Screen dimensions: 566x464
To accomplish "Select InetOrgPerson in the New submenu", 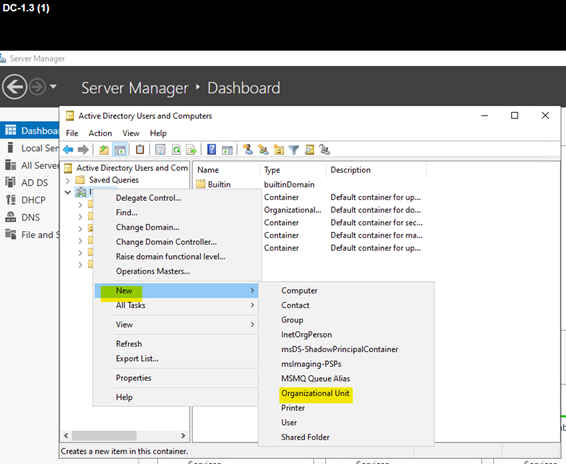I will (x=346, y=335).
